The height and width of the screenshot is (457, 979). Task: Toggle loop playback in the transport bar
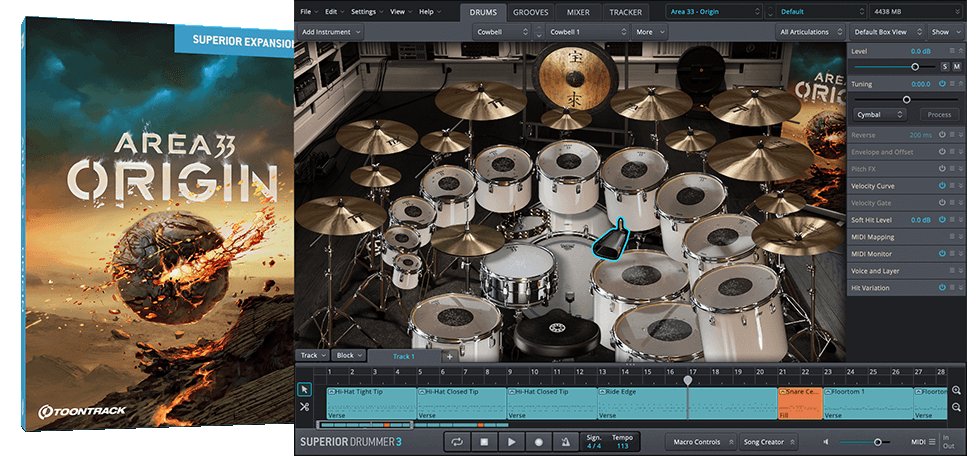click(457, 441)
